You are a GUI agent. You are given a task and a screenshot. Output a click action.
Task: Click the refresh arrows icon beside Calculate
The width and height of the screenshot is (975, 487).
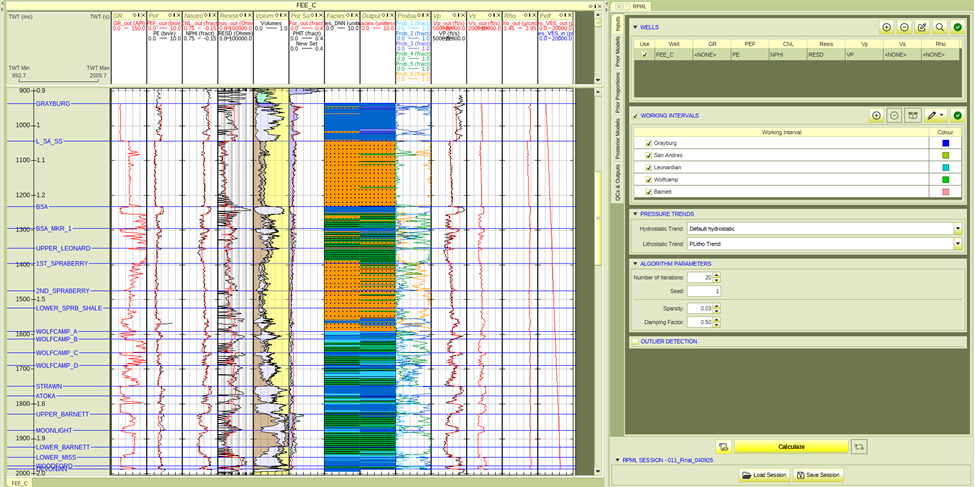tap(859, 447)
